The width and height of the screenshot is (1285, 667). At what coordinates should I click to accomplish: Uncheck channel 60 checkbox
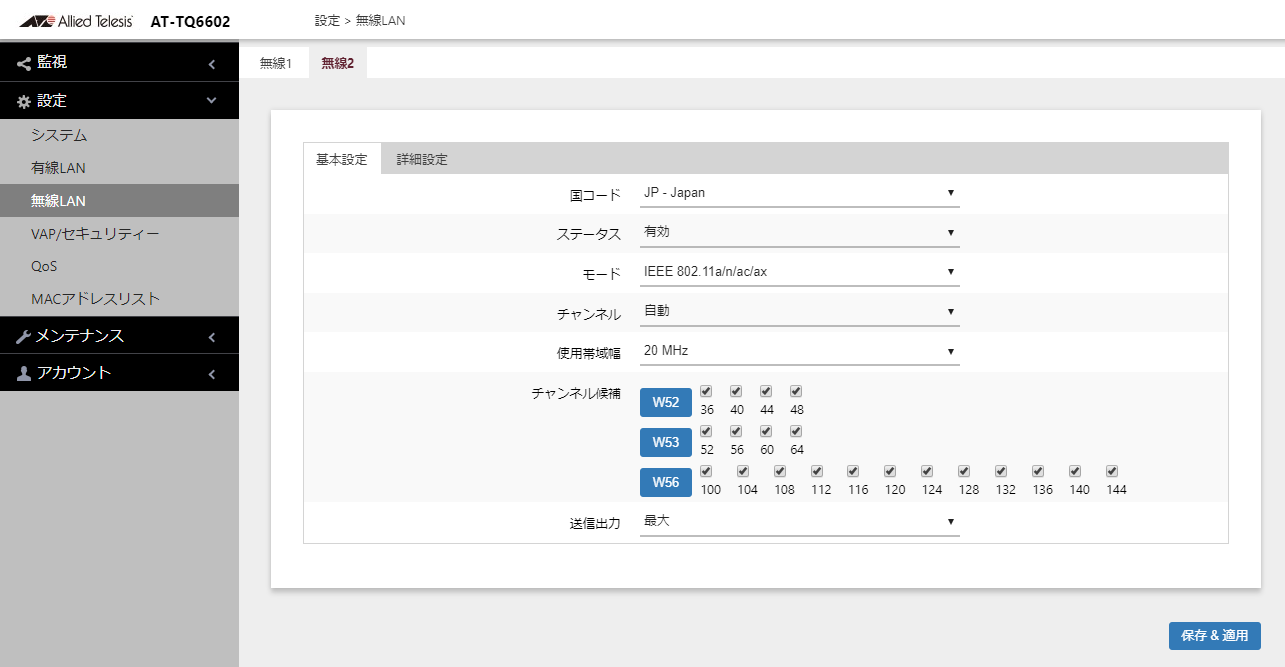click(x=766, y=431)
